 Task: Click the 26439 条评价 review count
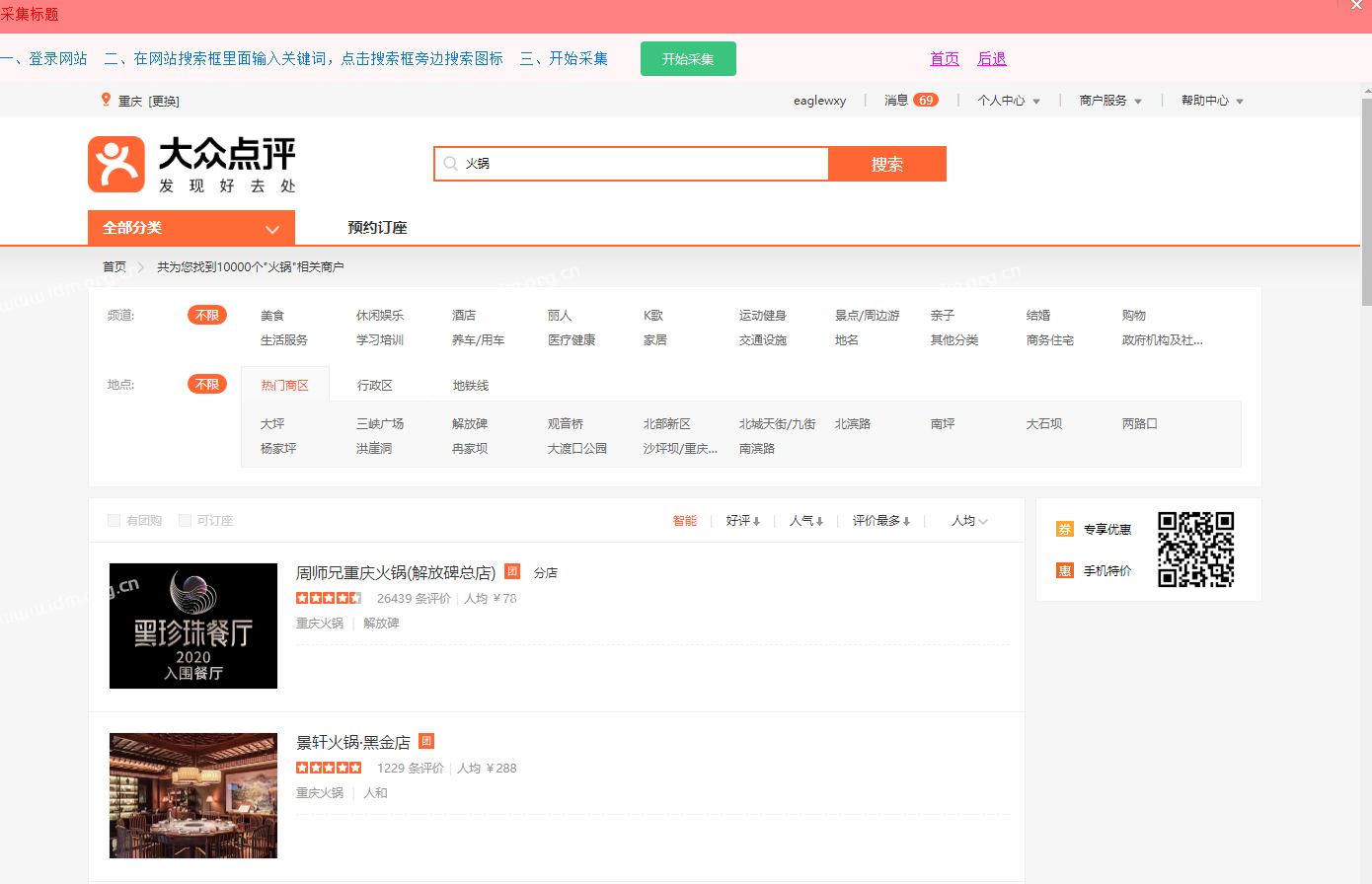coord(414,599)
